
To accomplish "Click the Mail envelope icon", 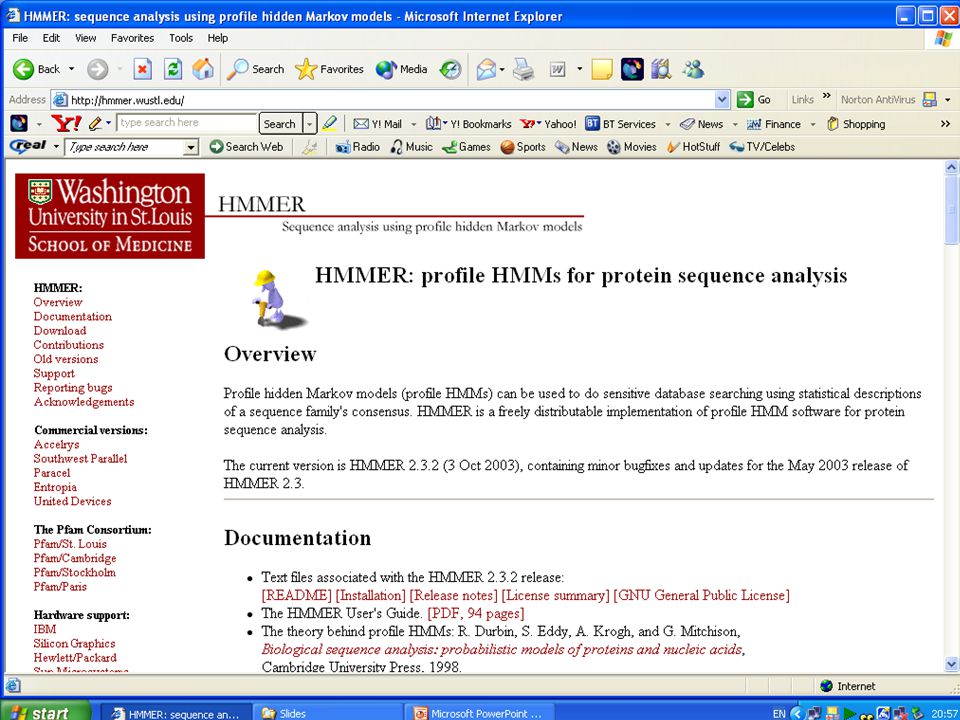I will pyautogui.click(x=486, y=69).
